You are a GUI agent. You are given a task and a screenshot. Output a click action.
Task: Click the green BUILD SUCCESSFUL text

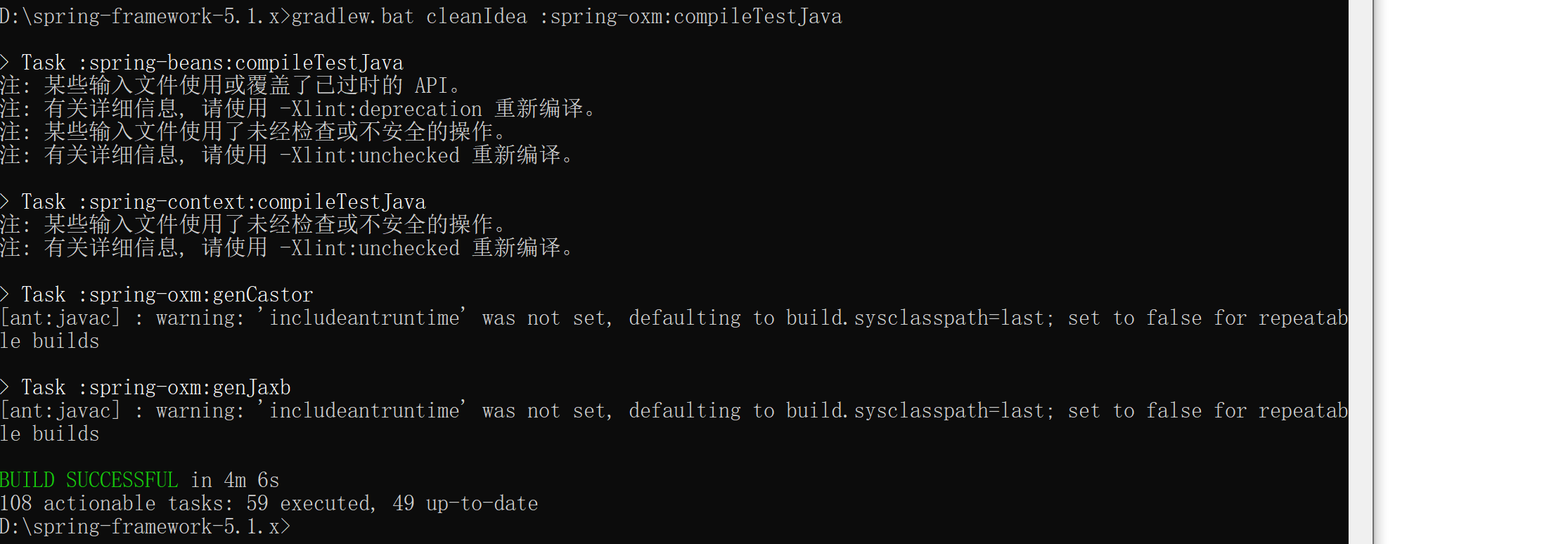[x=89, y=480]
